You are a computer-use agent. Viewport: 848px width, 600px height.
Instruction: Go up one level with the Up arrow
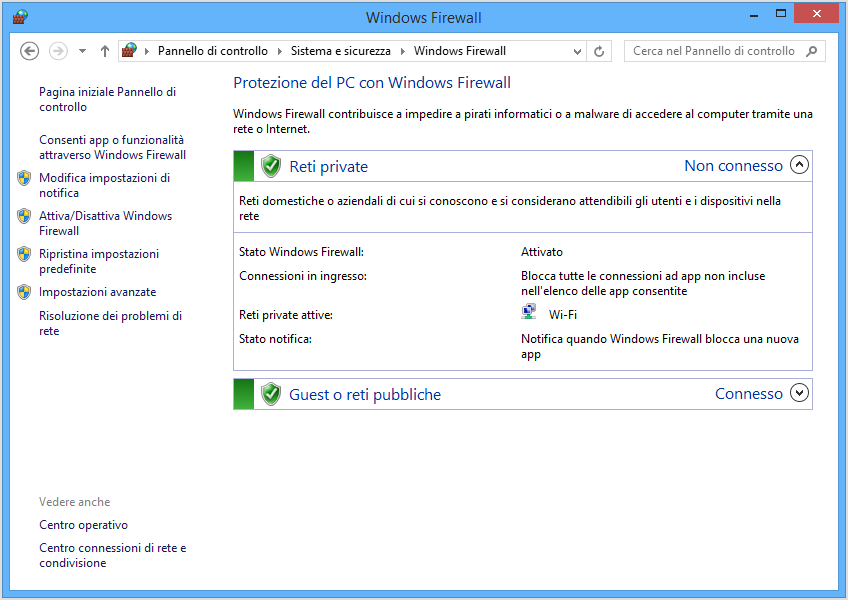105,51
